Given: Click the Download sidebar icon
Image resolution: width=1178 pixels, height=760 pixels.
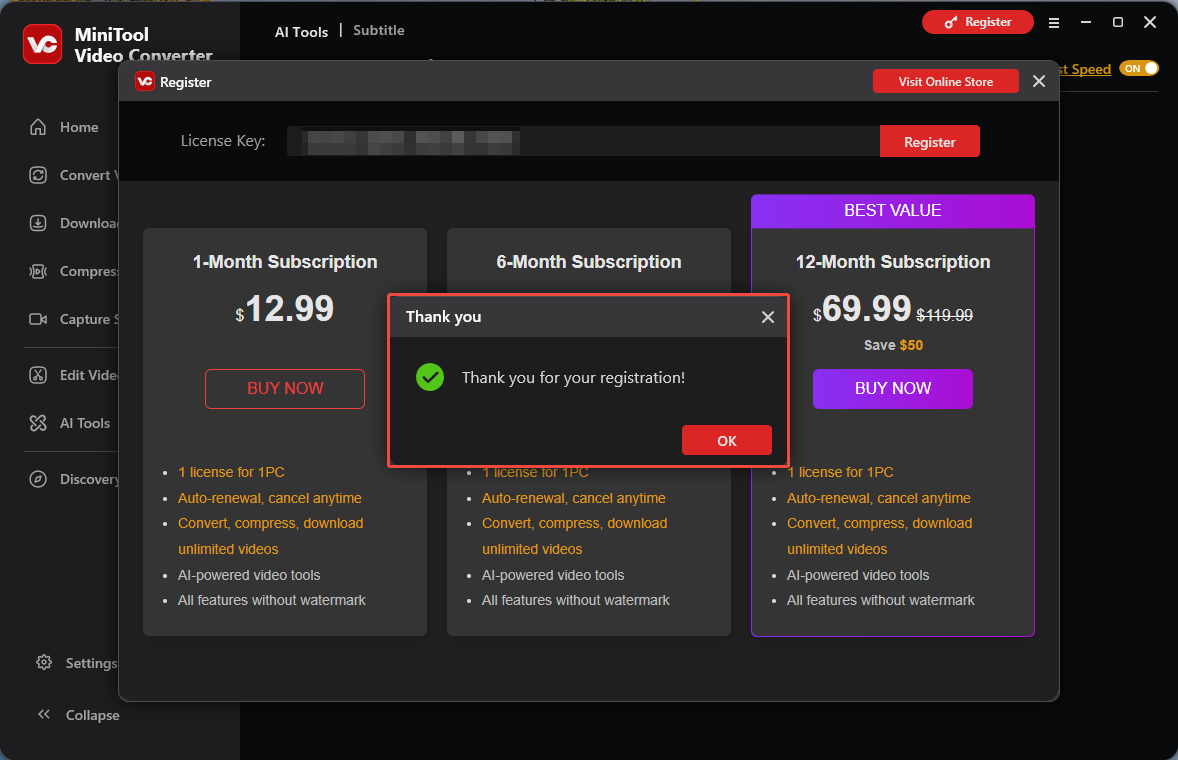Looking at the screenshot, I should click(x=38, y=223).
